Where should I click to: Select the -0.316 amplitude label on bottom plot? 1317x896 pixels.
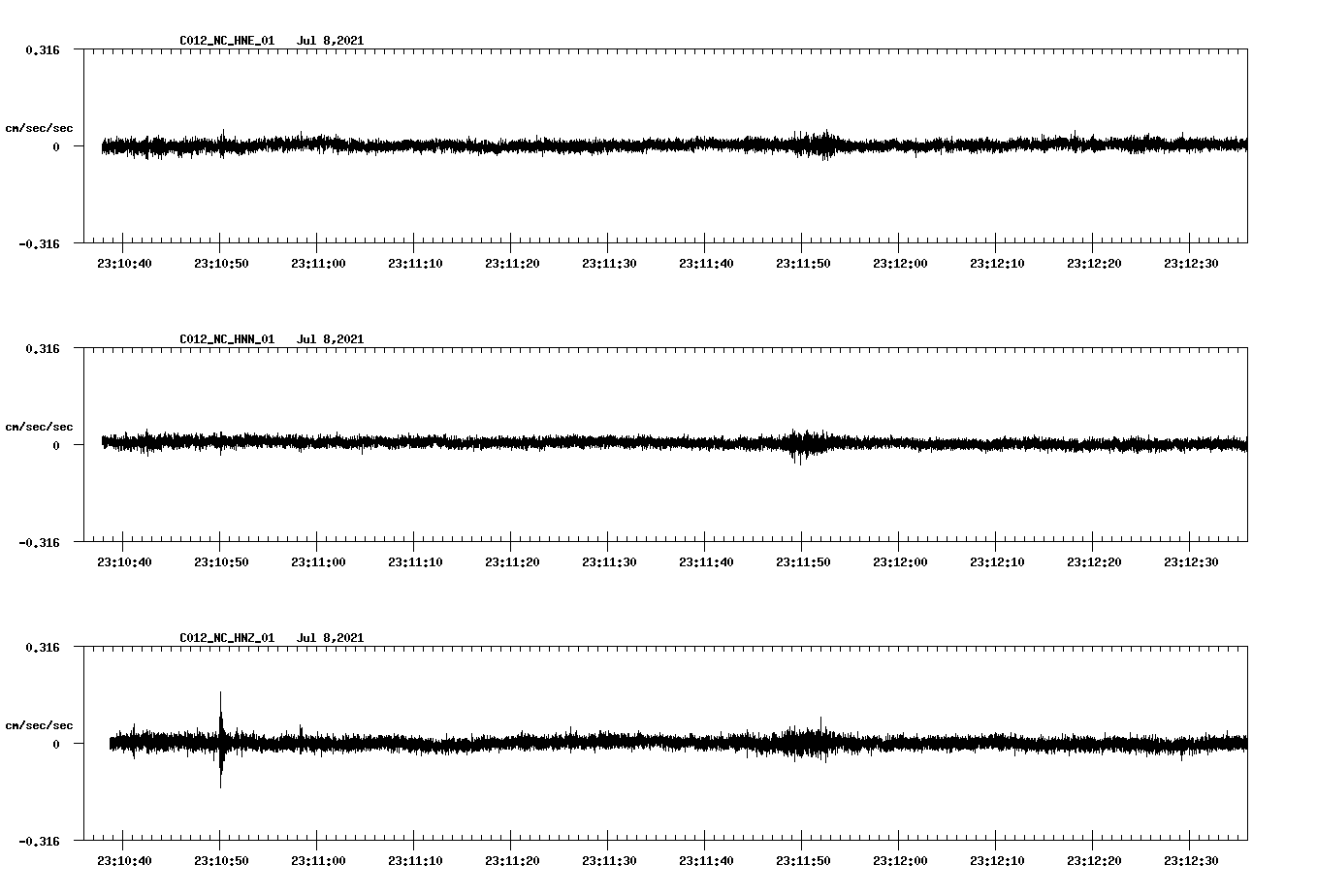pyautogui.click(x=41, y=842)
